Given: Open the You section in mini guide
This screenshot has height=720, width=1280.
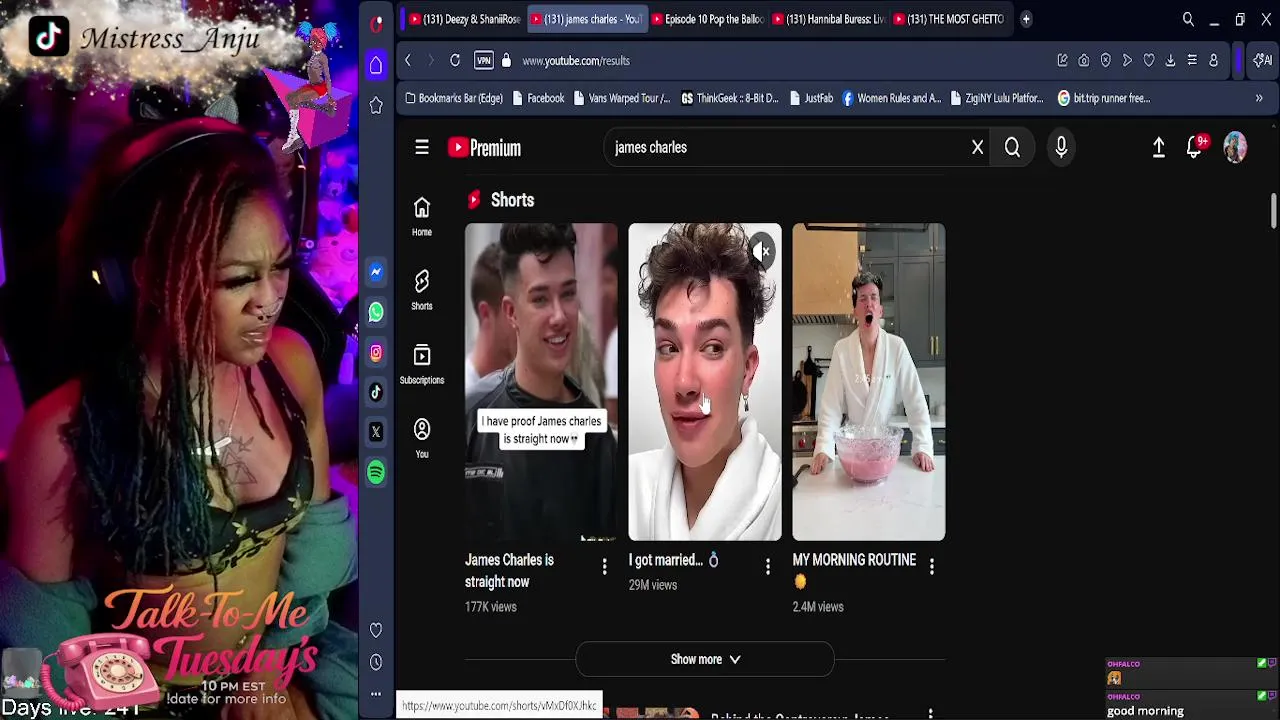Looking at the screenshot, I should click(422, 438).
